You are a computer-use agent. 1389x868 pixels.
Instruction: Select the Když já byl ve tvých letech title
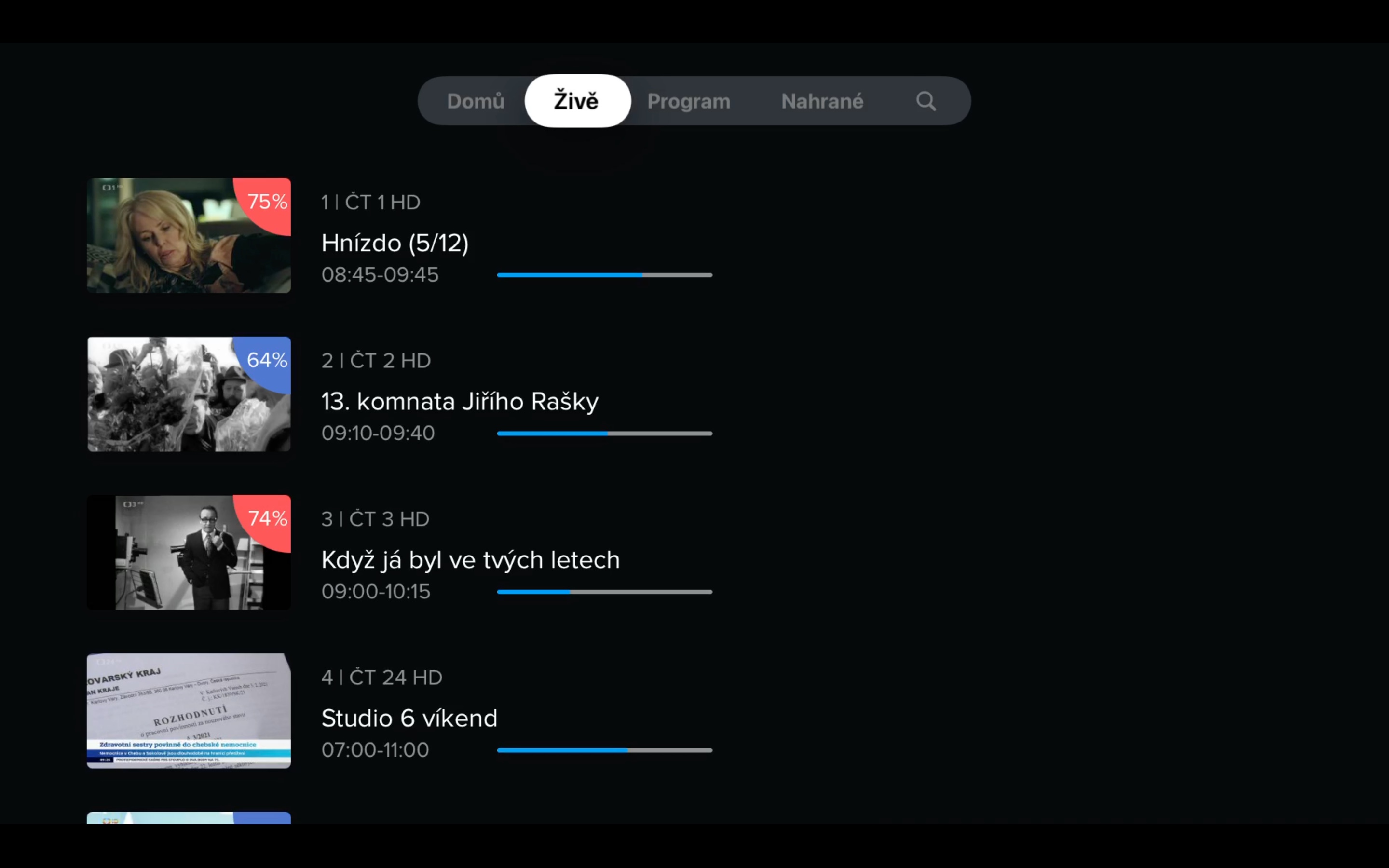point(471,560)
